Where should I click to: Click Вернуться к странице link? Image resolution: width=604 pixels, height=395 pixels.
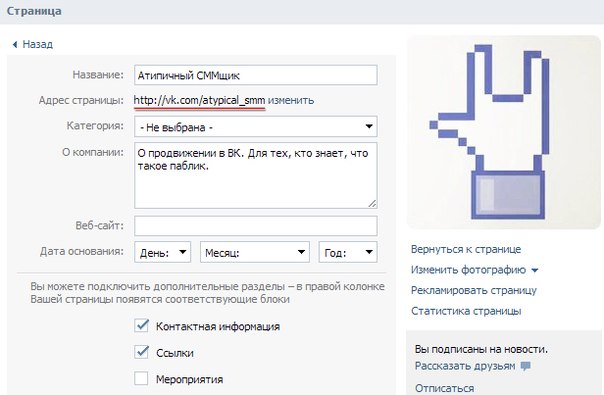click(x=466, y=249)
